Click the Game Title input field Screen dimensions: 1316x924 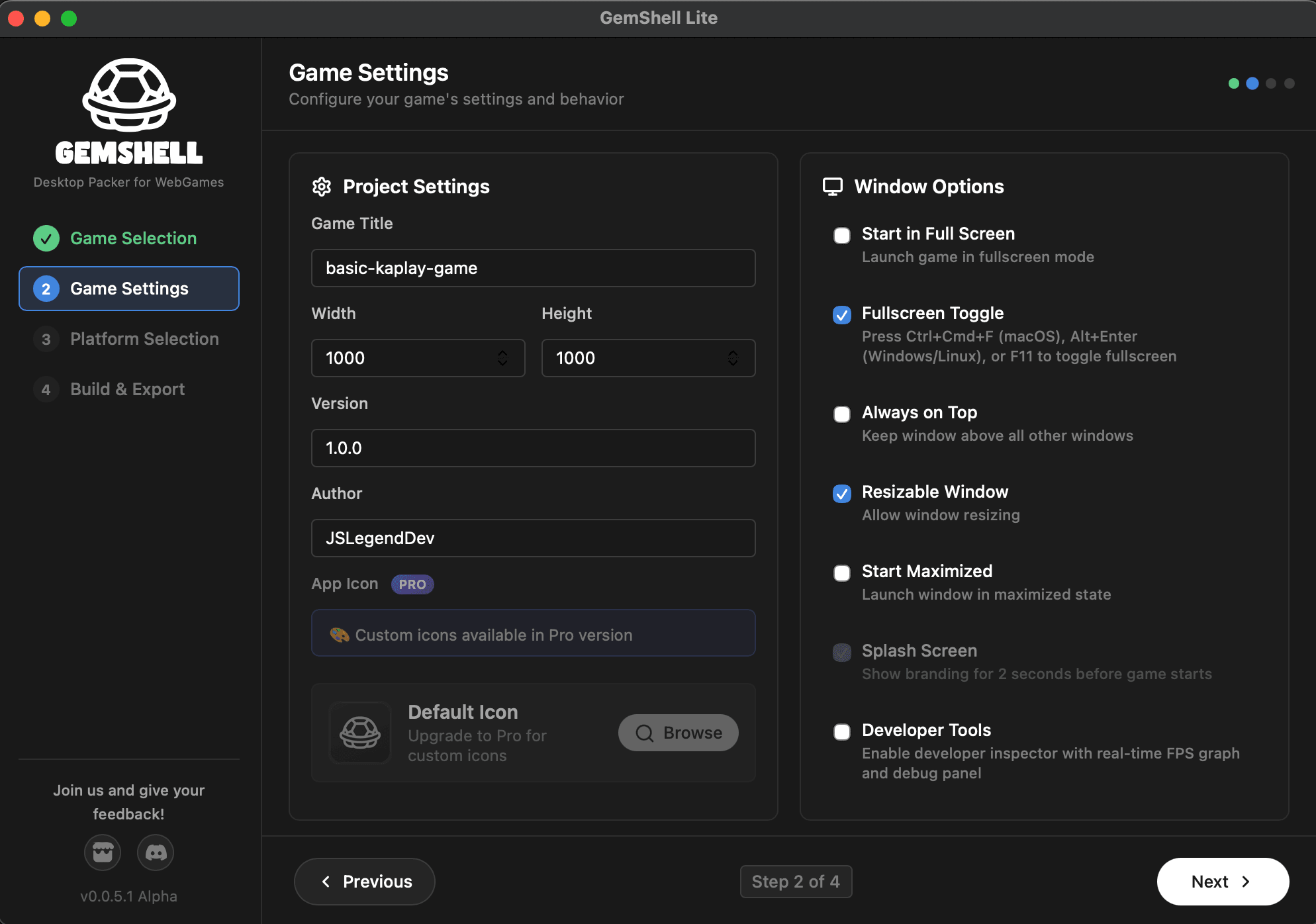click(x=533, y=268)
